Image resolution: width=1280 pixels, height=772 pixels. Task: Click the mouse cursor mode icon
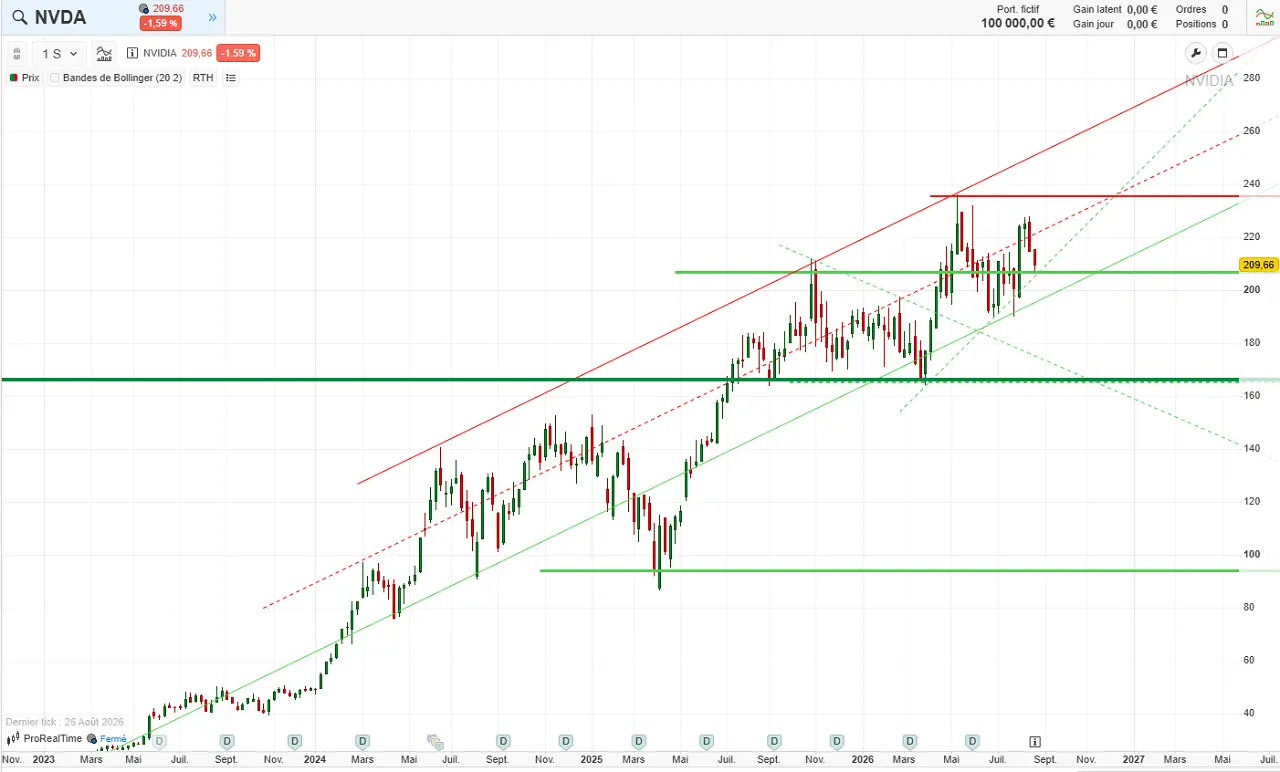[16, 54]
